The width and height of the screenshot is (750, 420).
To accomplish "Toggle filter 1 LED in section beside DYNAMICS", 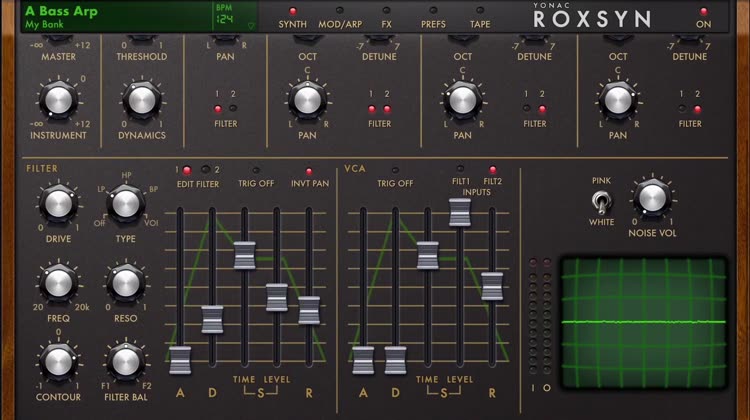I will pos(218,109).
